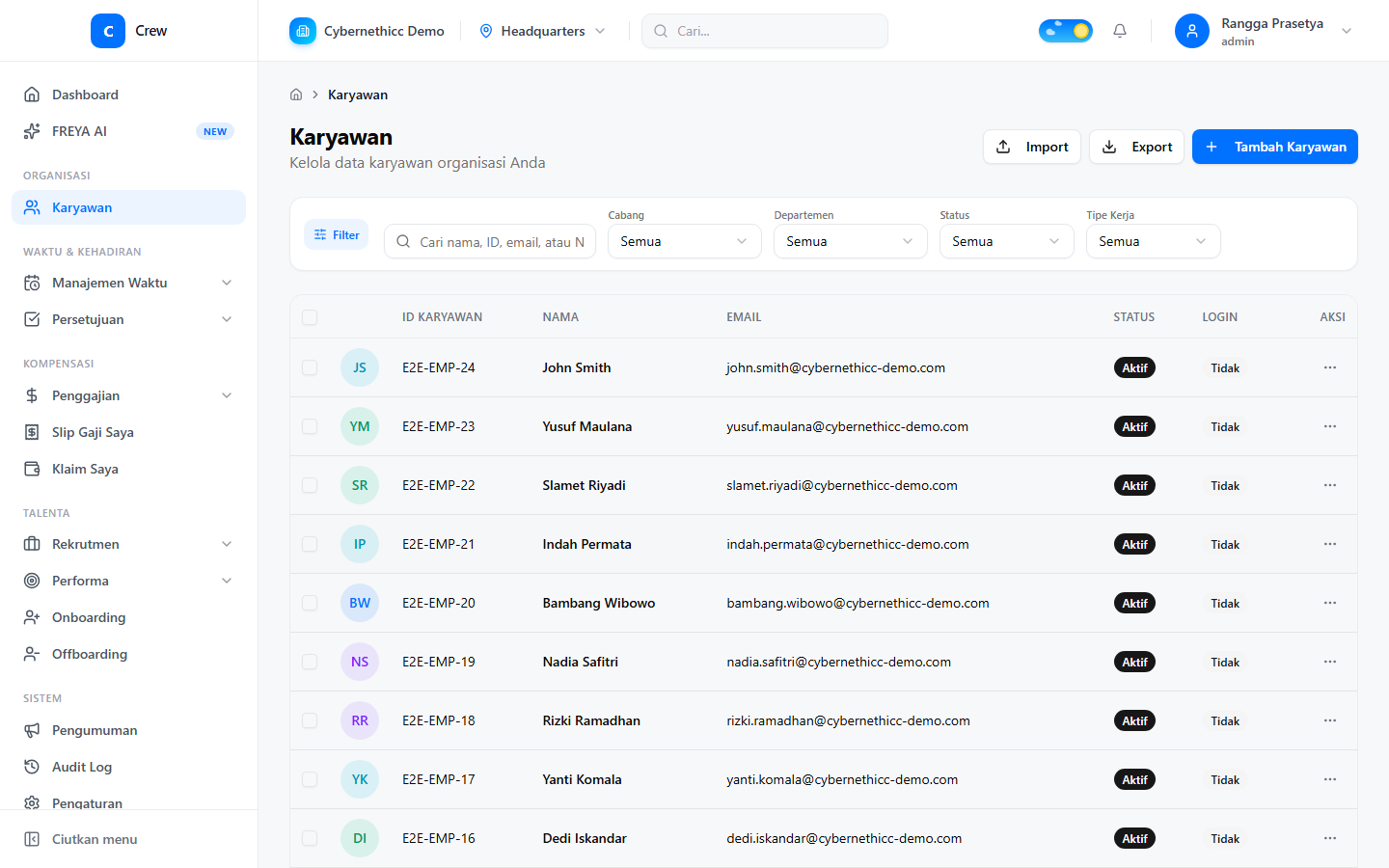This screenshot has height=868, width=1389.
Task: Click the Ciutkan menu collapse icon
Action: (x=32, y=839)
